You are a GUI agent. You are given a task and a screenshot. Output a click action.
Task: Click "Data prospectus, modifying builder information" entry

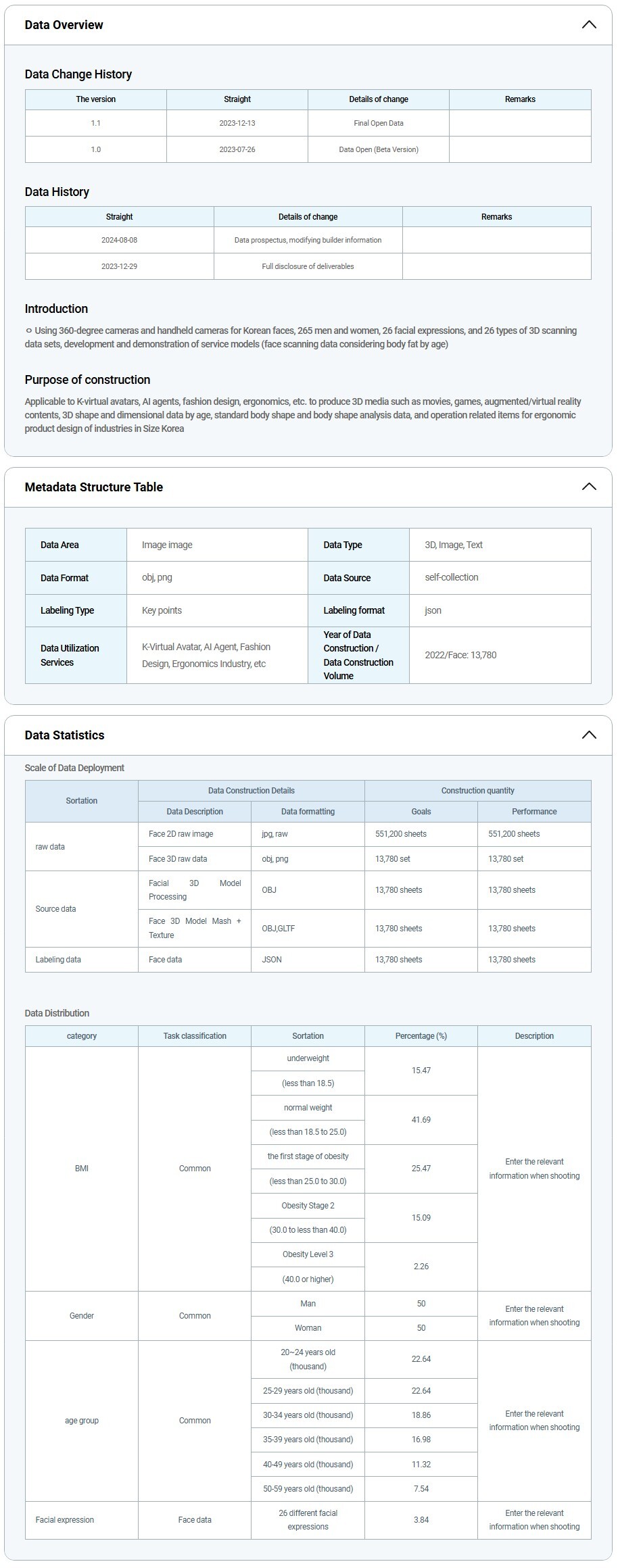click(308, 240)
